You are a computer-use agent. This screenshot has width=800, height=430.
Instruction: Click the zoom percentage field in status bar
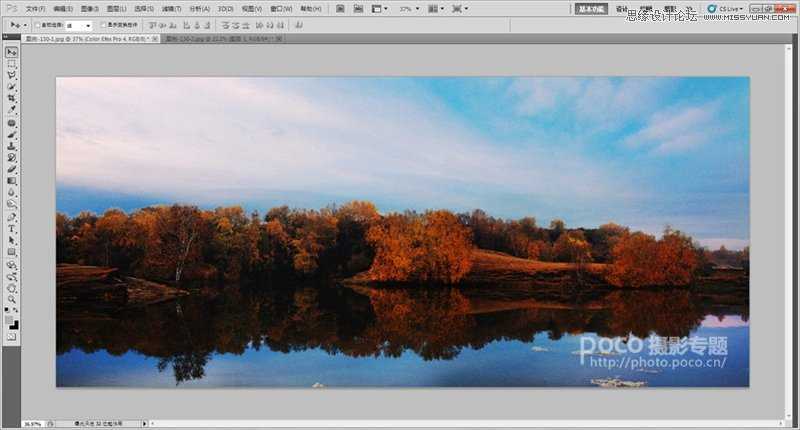[33, 423]
